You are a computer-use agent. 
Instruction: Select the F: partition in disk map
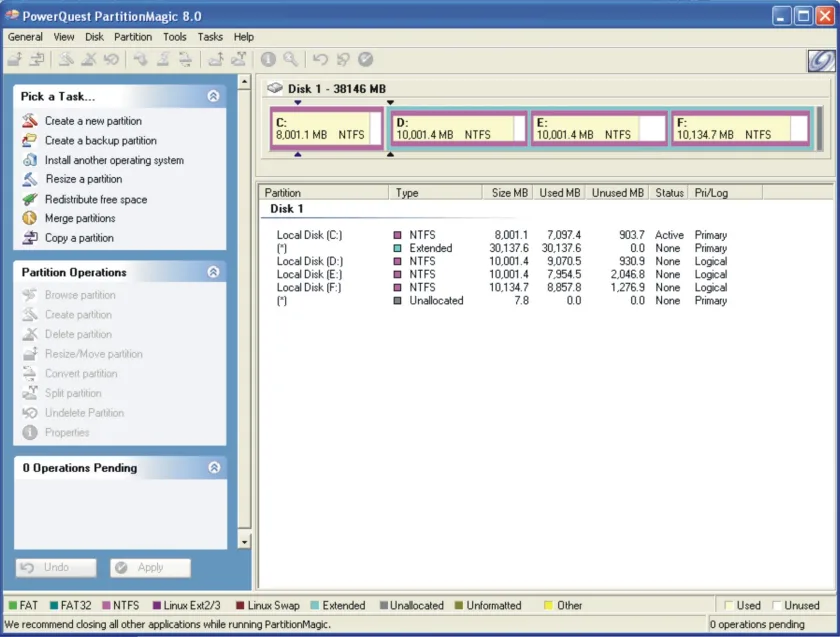coord(740,128)
